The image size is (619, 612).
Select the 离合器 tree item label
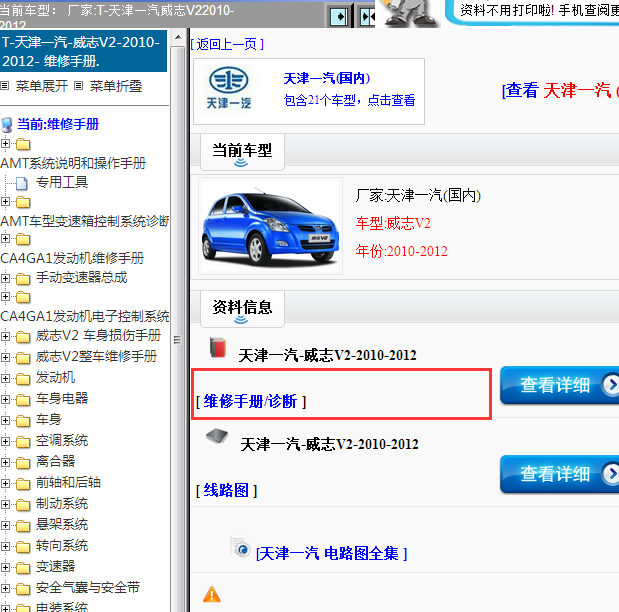55,461
